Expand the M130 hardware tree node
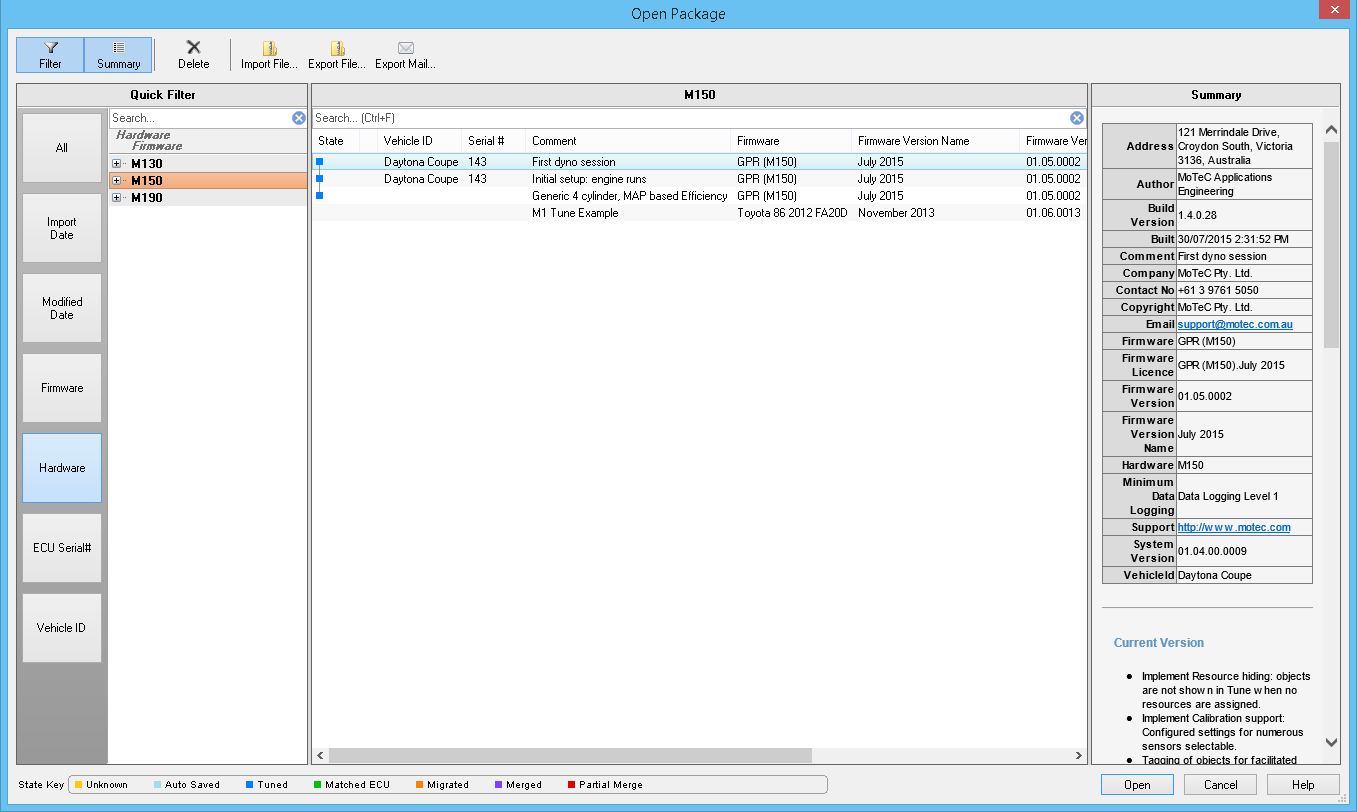 click(117, 164)
